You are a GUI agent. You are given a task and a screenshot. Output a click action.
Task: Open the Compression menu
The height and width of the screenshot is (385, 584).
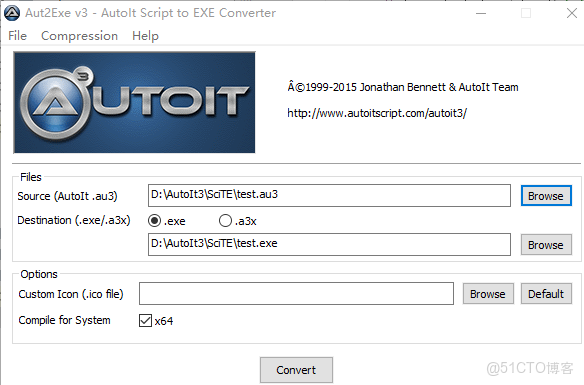[x=79, y=36]
